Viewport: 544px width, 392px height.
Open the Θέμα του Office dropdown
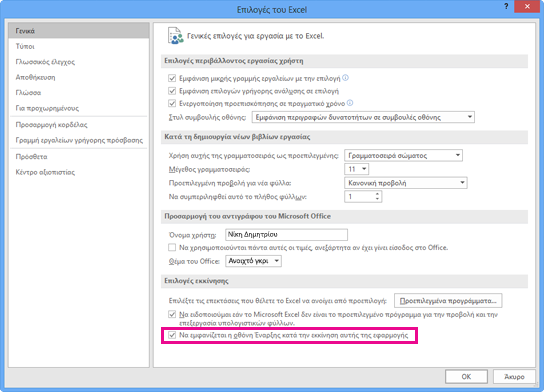click(x=253, y=261)
